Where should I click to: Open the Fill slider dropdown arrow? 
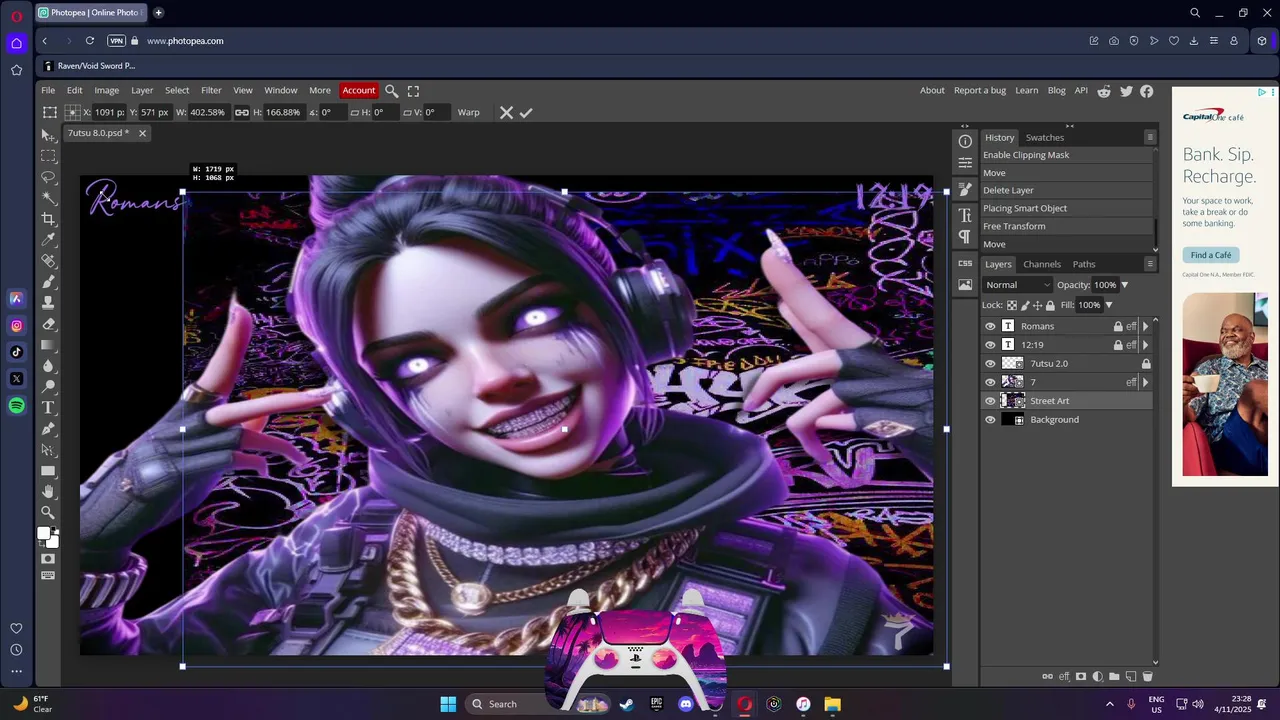click(x=1108, y=305)
